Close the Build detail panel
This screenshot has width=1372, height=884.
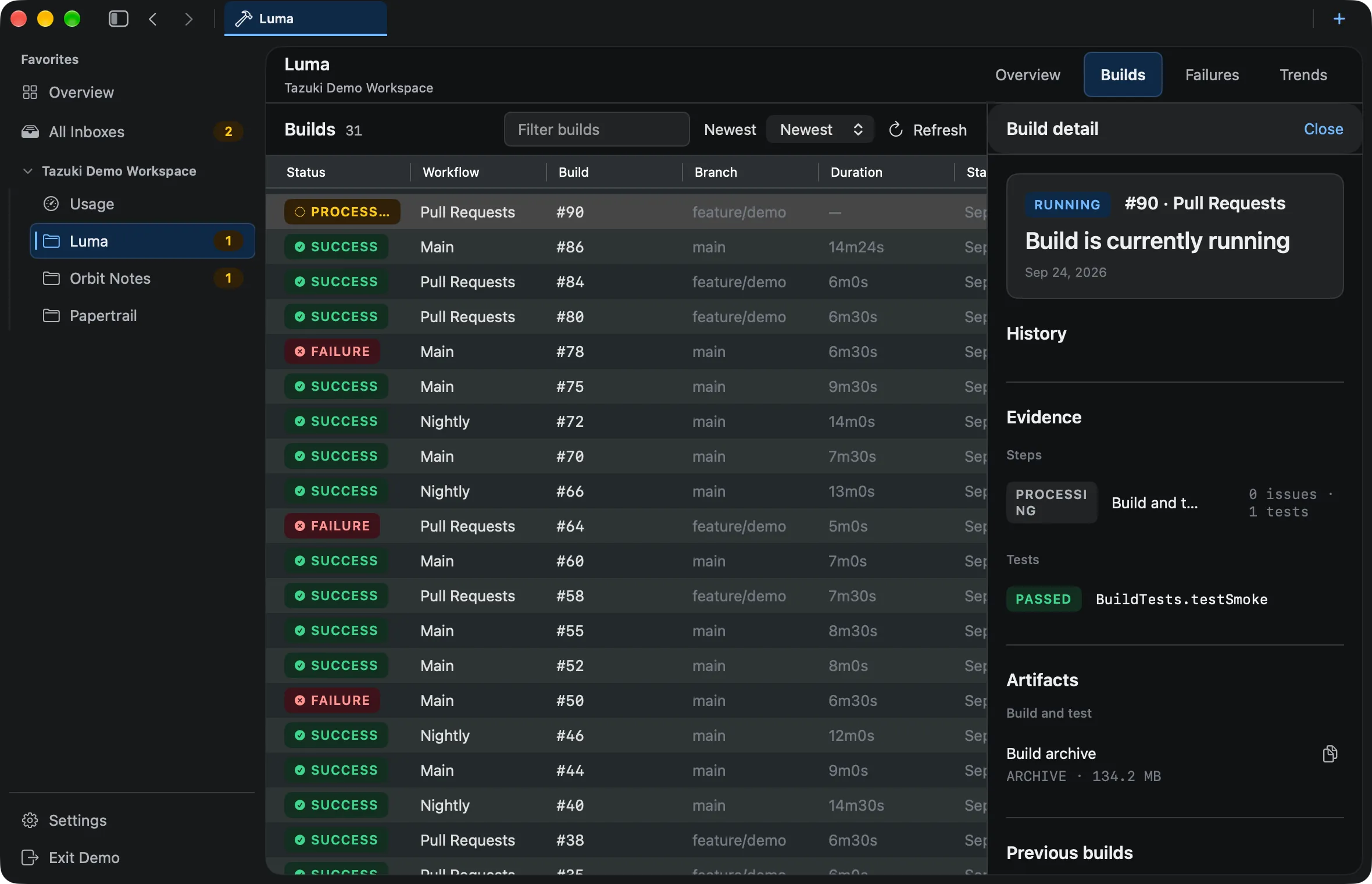(x=1323, y=129)
